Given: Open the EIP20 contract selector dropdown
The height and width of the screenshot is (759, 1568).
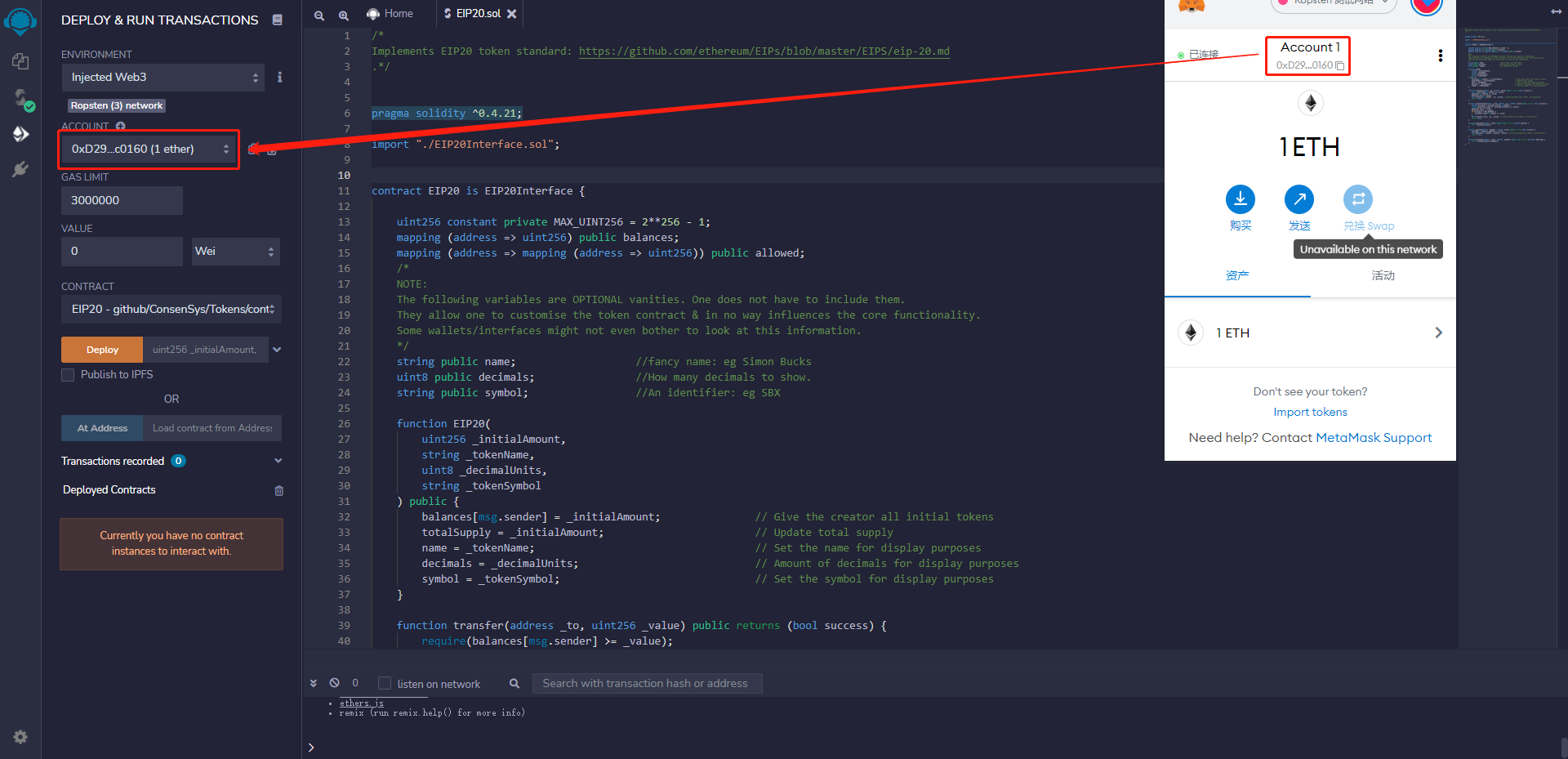Looking at the screenshot, I should click(x=171, y=310).
